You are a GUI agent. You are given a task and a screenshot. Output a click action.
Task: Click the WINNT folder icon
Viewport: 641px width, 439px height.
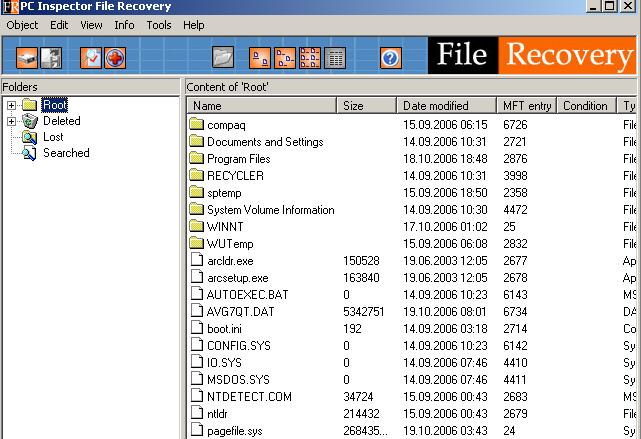point(197,226)
